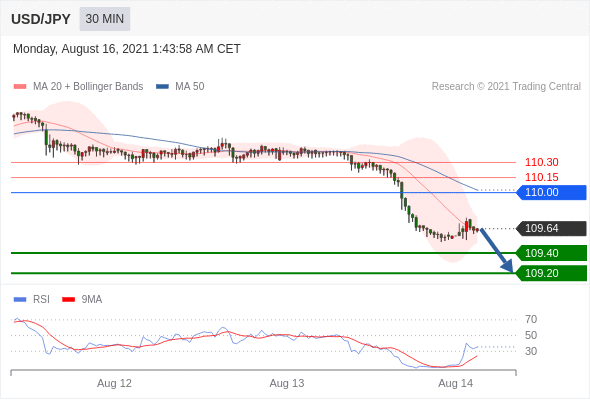The image size is (590, 400).
Task: Click 'Research © 2021 Trading Central' credit text
Action: coord(506,87)
